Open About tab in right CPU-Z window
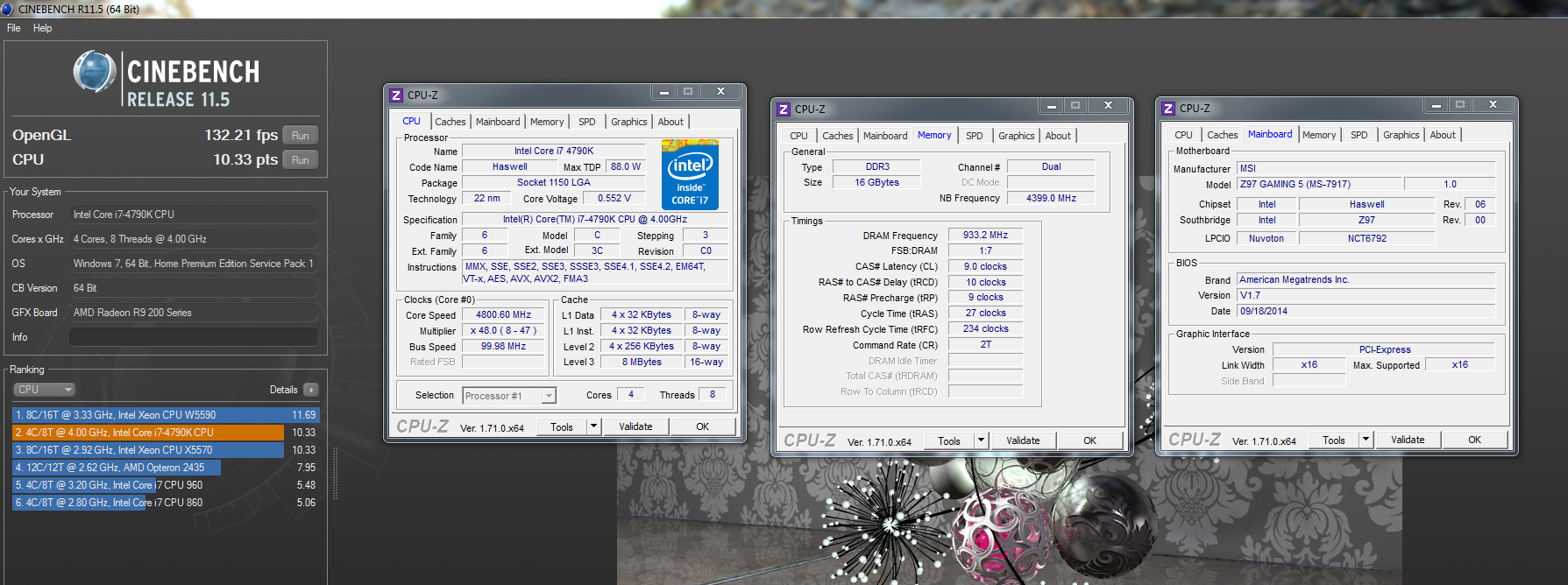 pos(1443,135)
